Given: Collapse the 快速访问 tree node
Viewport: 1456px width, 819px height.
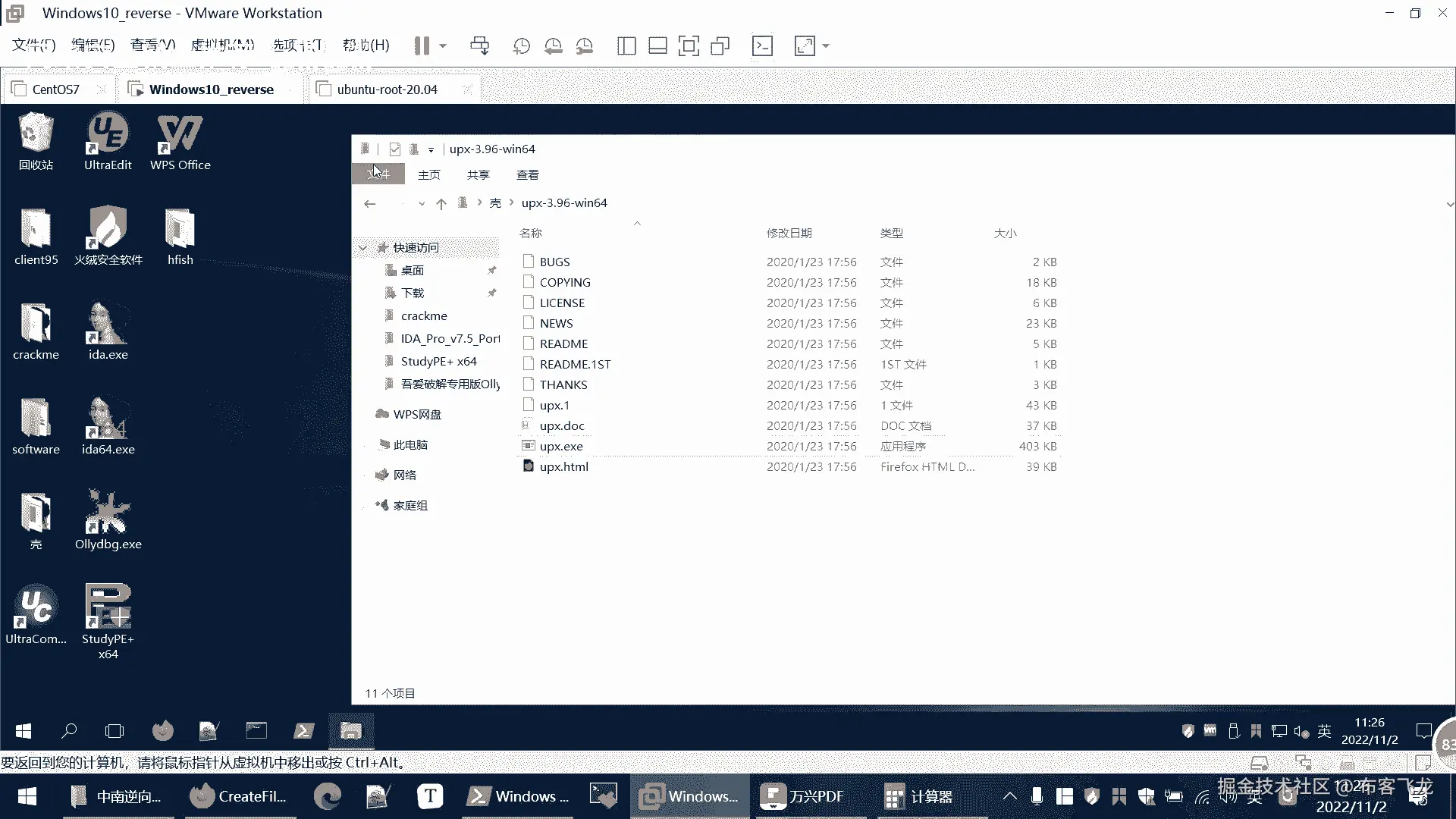Looking at the screenshot, I should (x=363, y=248).
